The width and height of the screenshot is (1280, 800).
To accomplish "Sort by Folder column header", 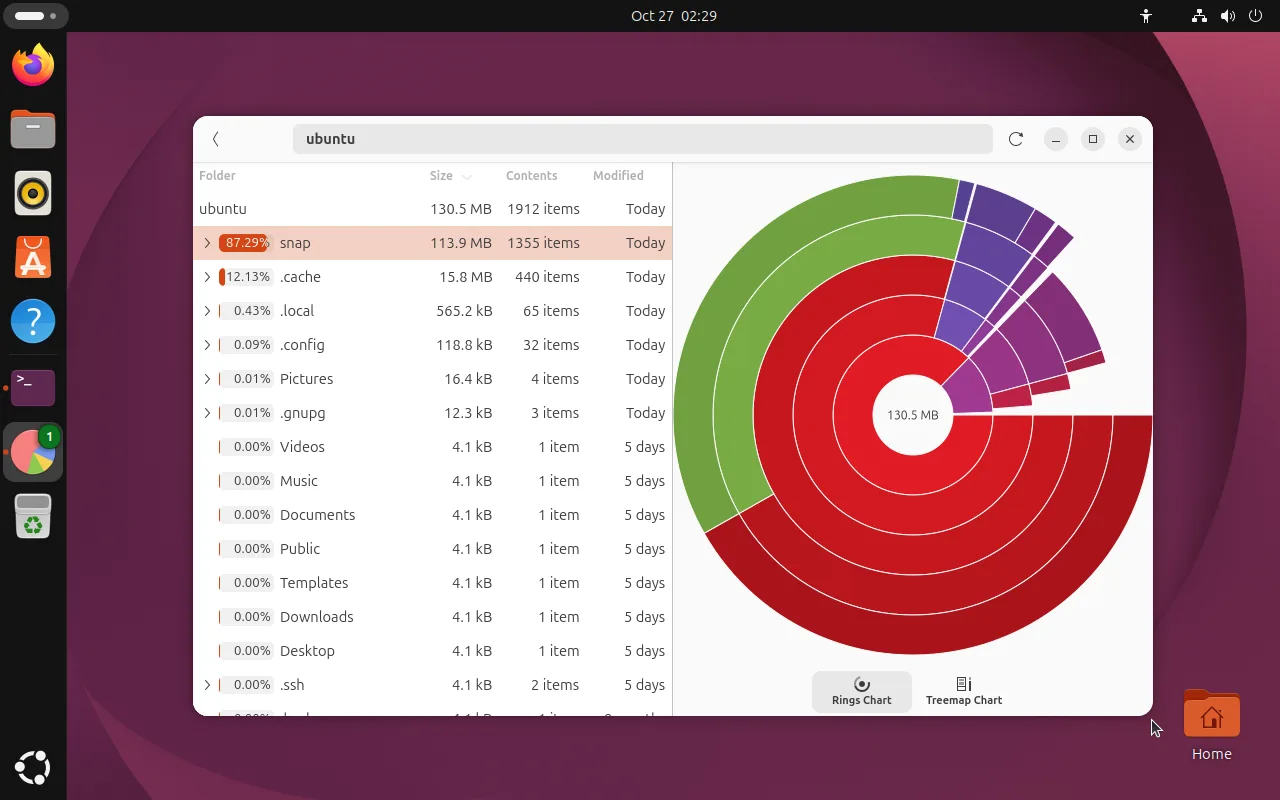I will [x=217, y=175].
